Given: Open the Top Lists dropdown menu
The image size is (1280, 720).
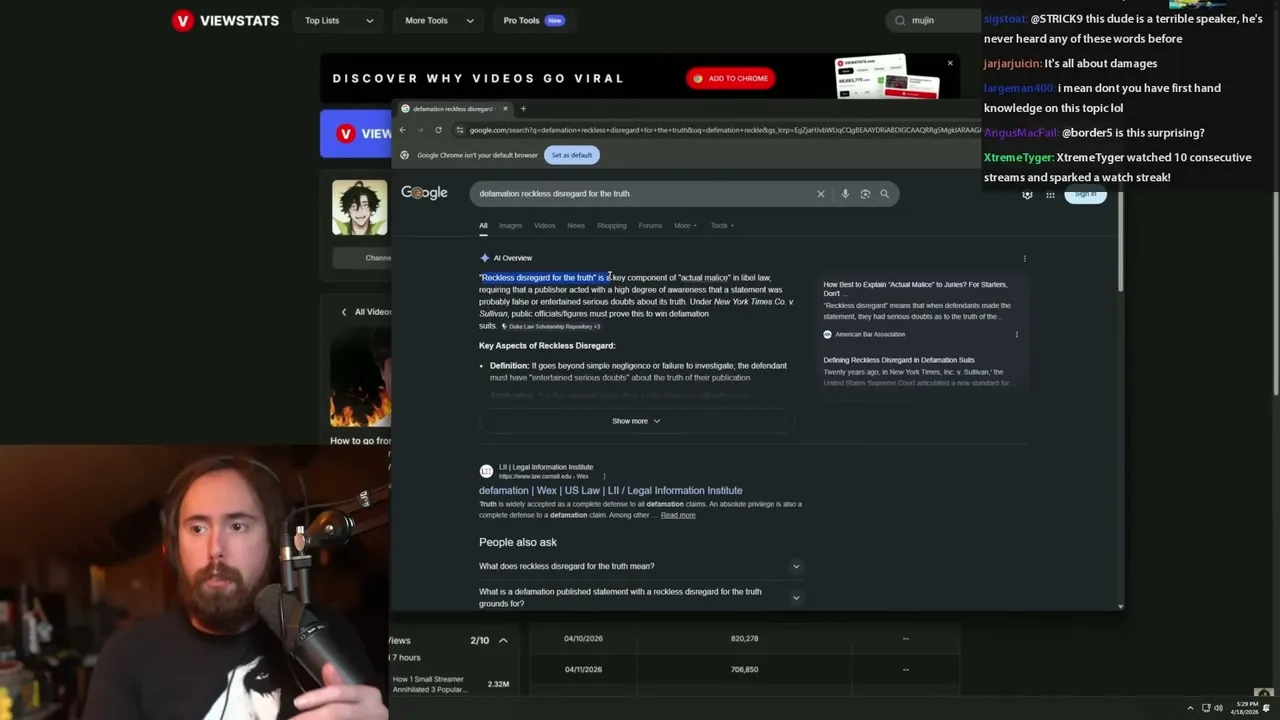Looking at the screenshot, I should [x=339, y=20].
